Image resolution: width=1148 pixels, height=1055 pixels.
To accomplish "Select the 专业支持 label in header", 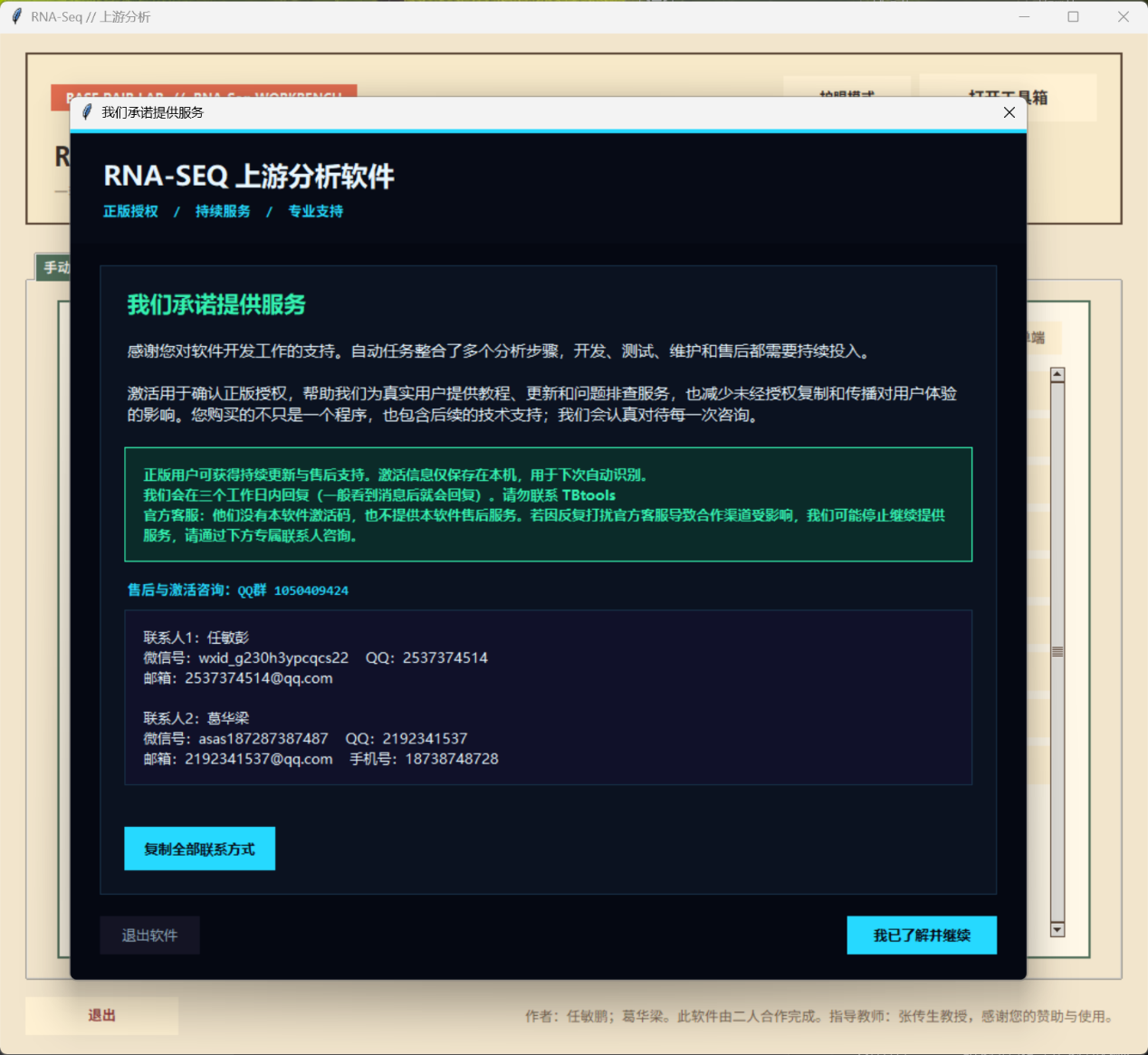I will point(316,211).
